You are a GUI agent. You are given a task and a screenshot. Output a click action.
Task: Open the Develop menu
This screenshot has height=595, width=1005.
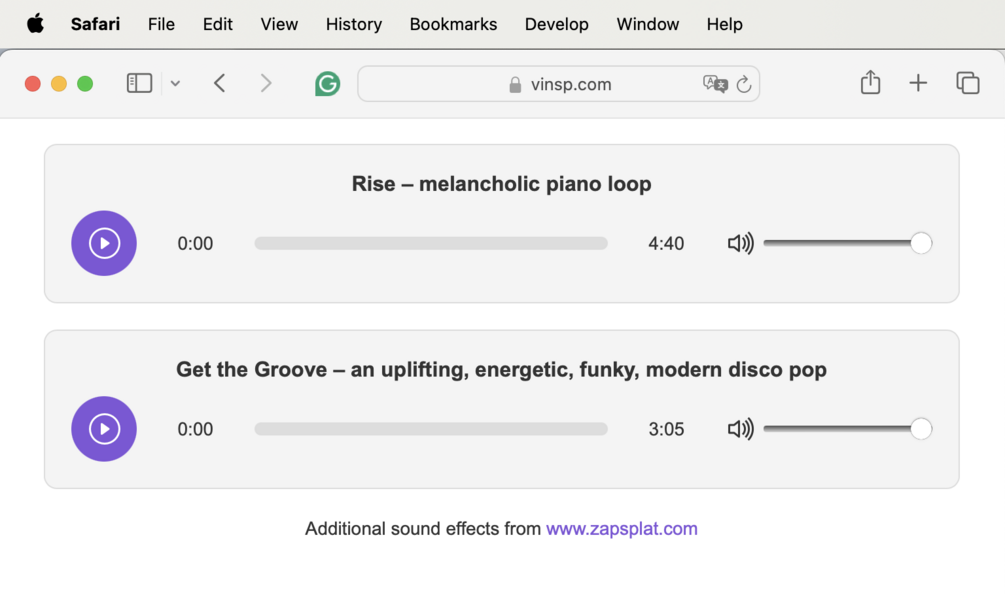coord(556,24)
